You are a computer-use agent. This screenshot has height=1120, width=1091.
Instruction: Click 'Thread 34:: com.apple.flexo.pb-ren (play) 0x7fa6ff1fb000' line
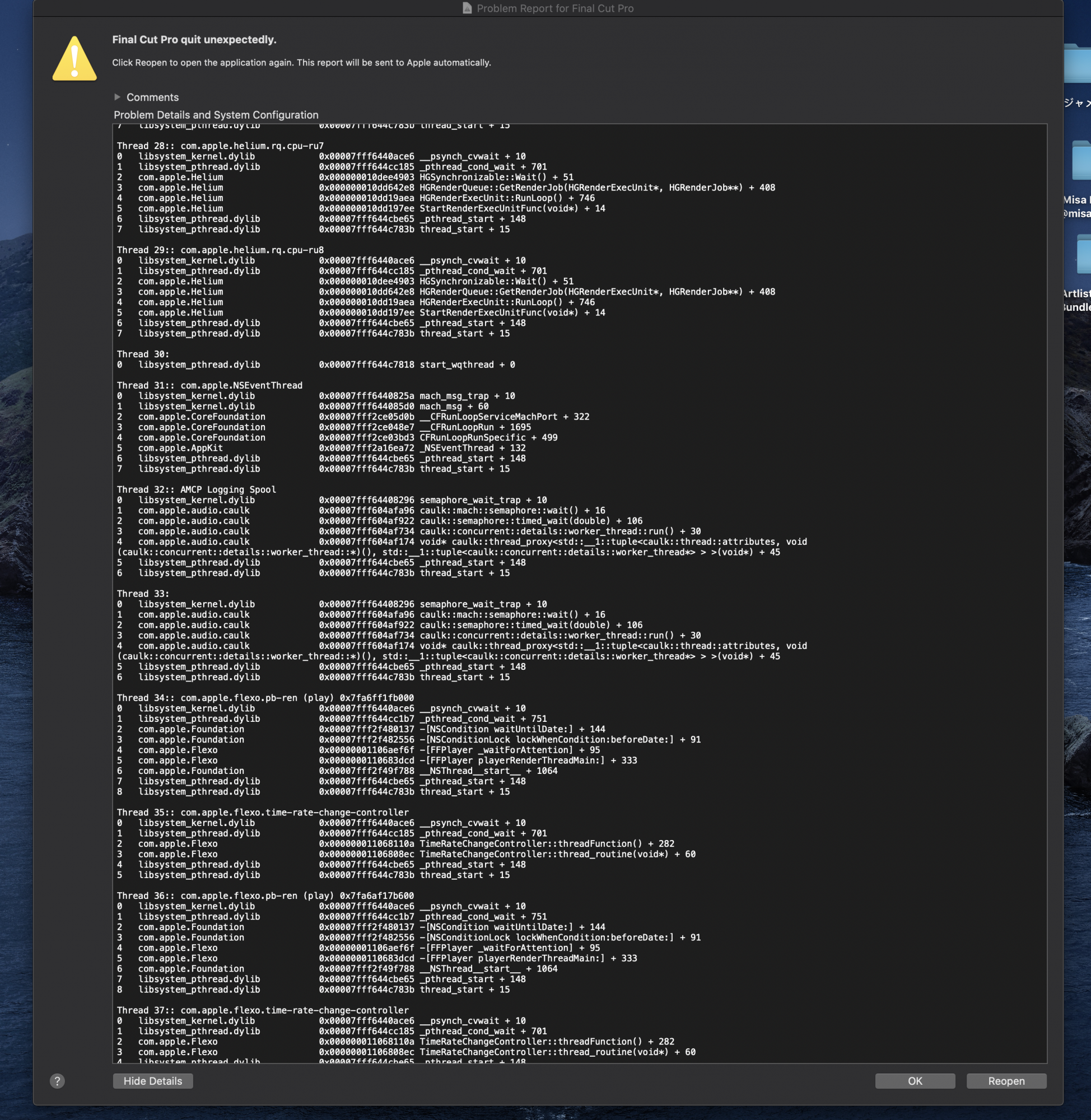point(265,698)
